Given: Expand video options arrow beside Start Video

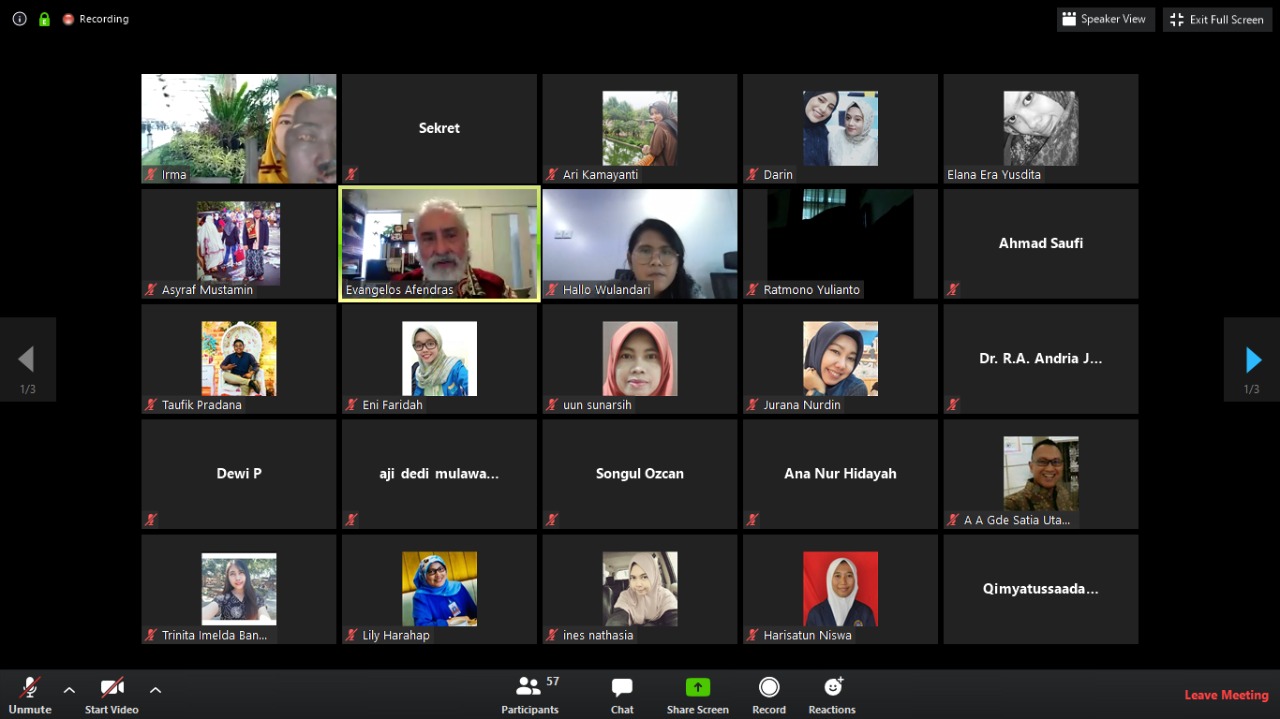Looking at the screenshot, I should [155, 689].
